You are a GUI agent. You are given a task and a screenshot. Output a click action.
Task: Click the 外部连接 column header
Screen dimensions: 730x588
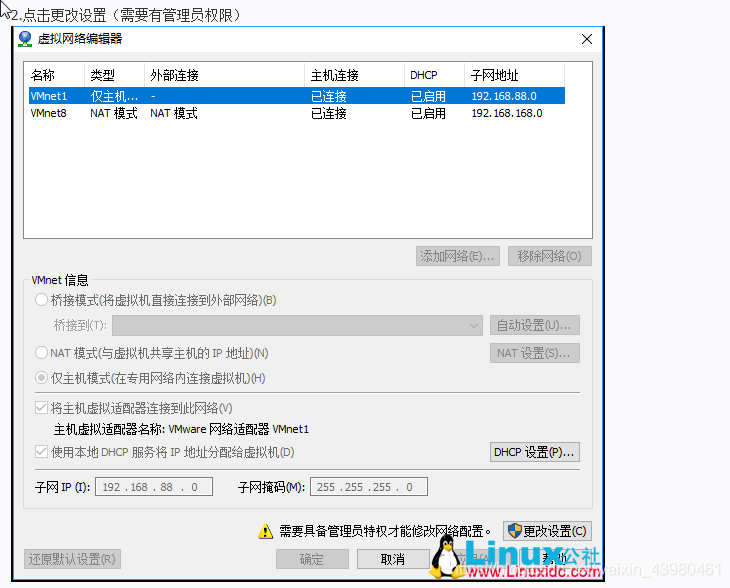point(224,75)
